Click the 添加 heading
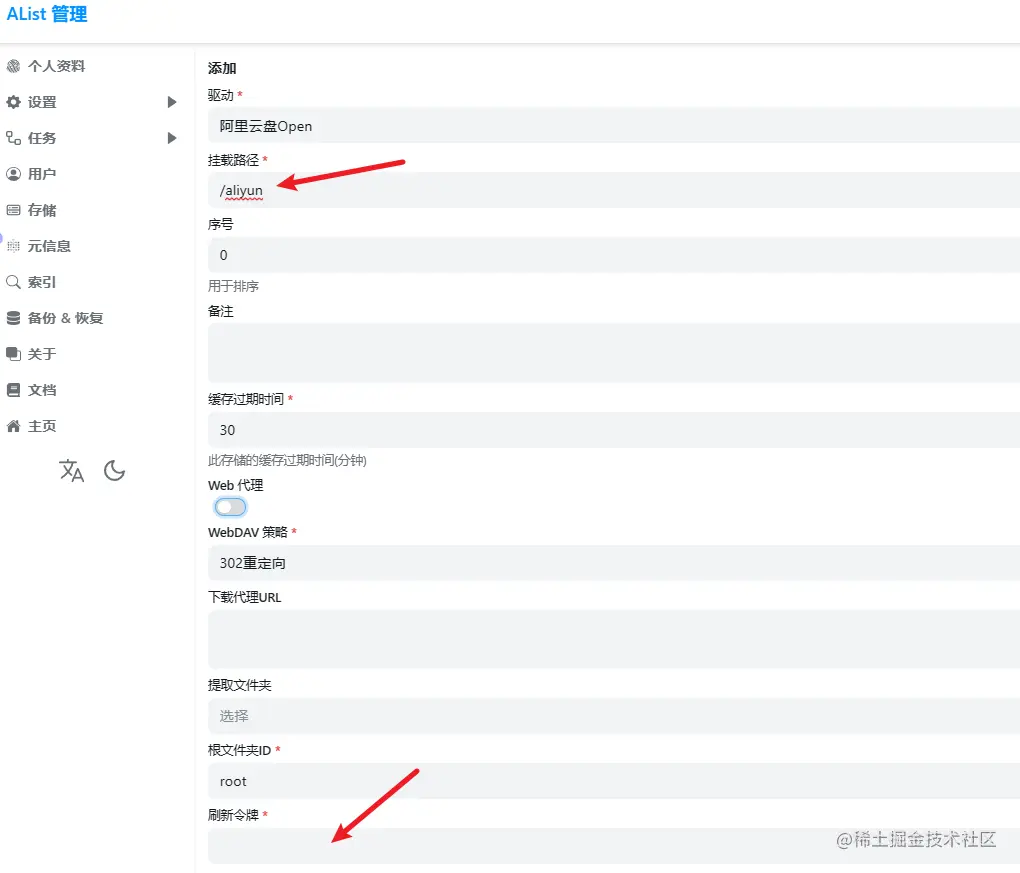The height and width of the screenshot is (873, 1020). pyautogui.click(x=222, y=68)
